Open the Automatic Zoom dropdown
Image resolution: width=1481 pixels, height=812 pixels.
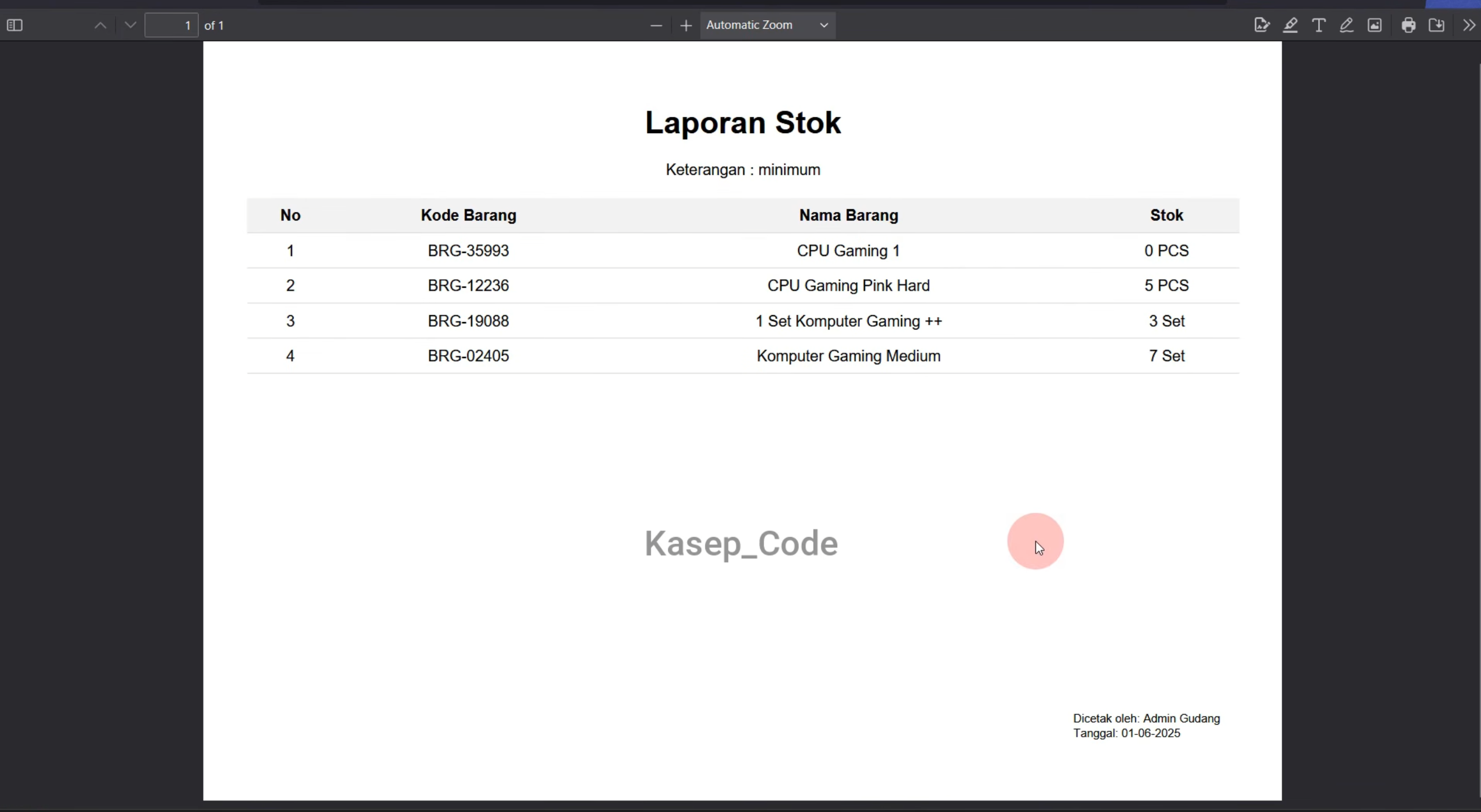tap(768, 25)
